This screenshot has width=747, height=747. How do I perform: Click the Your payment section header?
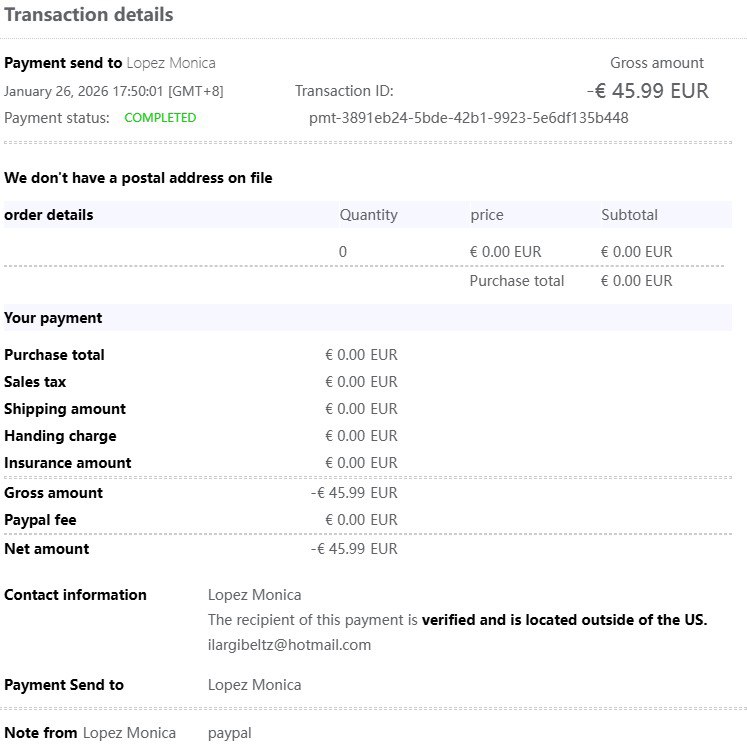(x=53, y=318)
